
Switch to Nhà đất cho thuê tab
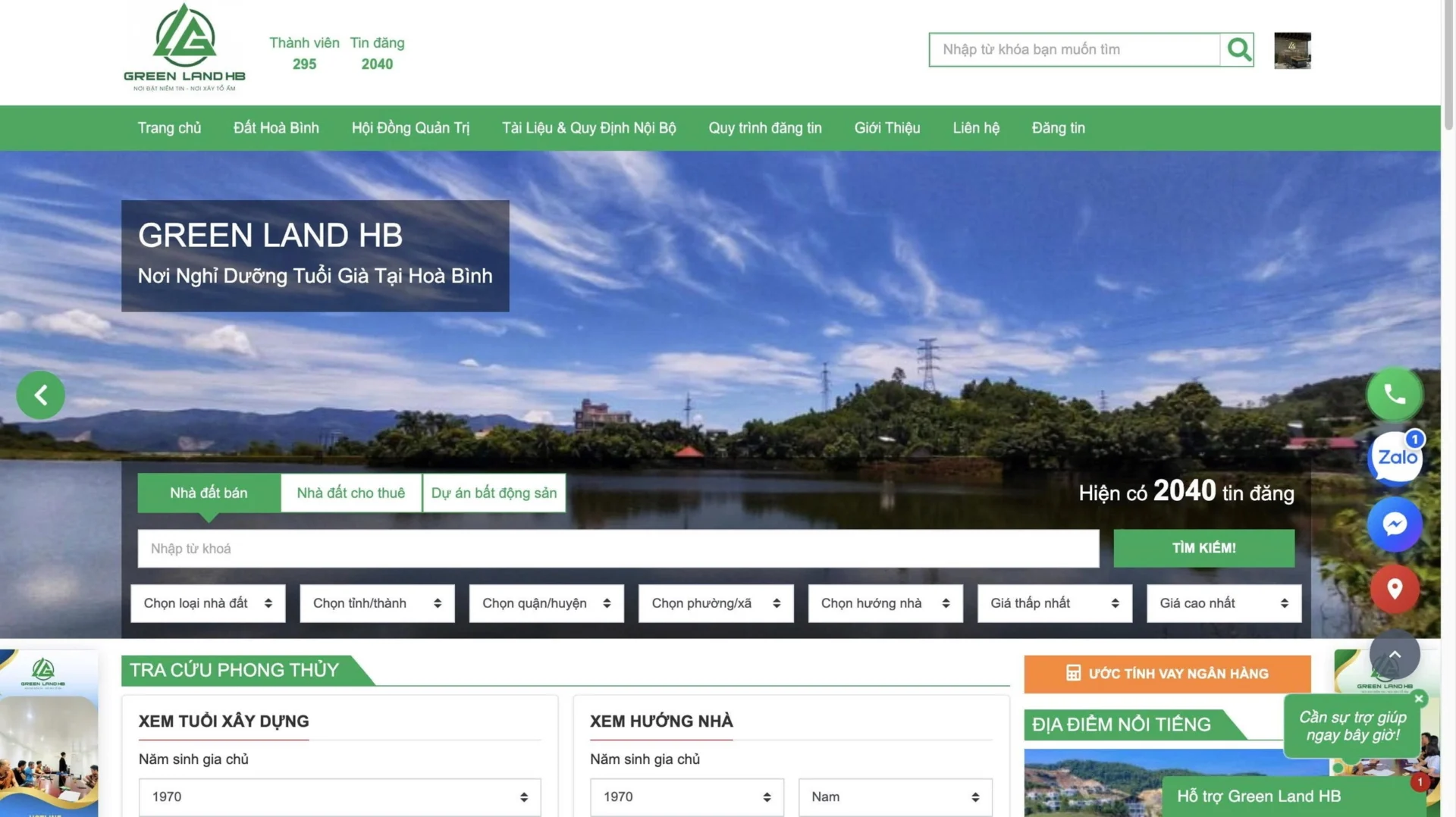point(350,493)
